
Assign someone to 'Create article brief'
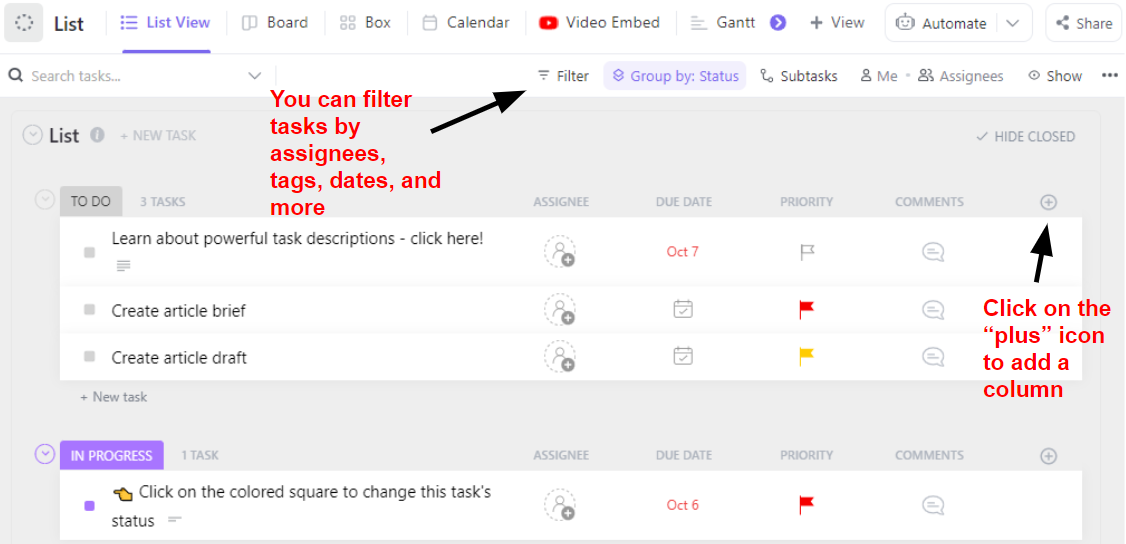pos(559,309)
